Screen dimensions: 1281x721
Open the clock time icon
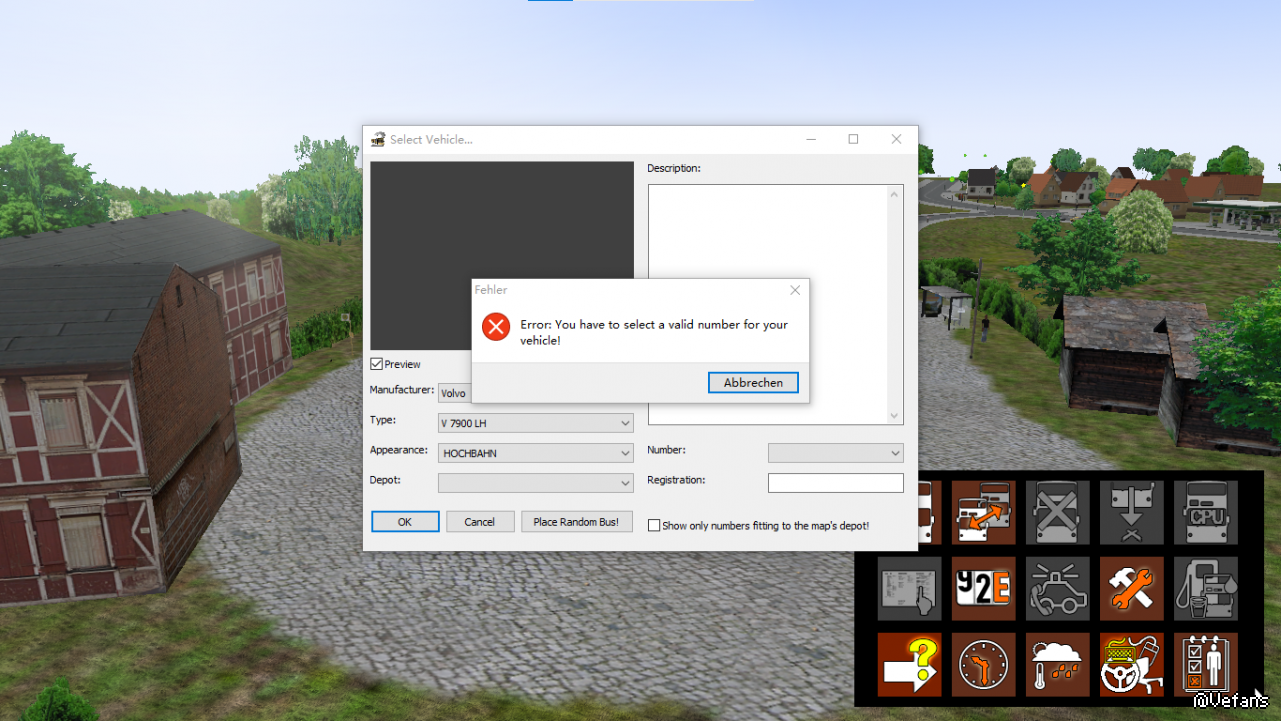click(983, 664)
